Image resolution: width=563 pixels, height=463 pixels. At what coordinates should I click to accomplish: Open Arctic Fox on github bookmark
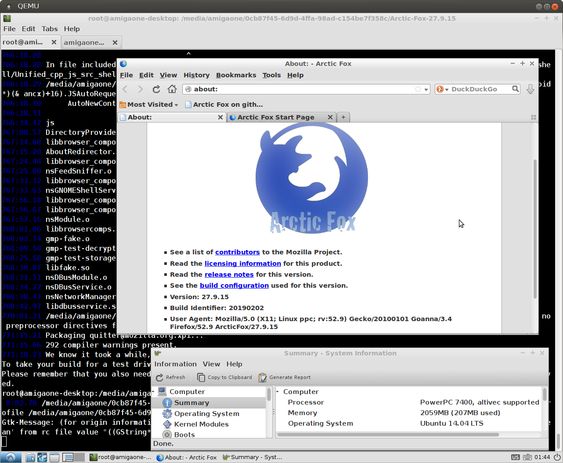coord(224,105)
